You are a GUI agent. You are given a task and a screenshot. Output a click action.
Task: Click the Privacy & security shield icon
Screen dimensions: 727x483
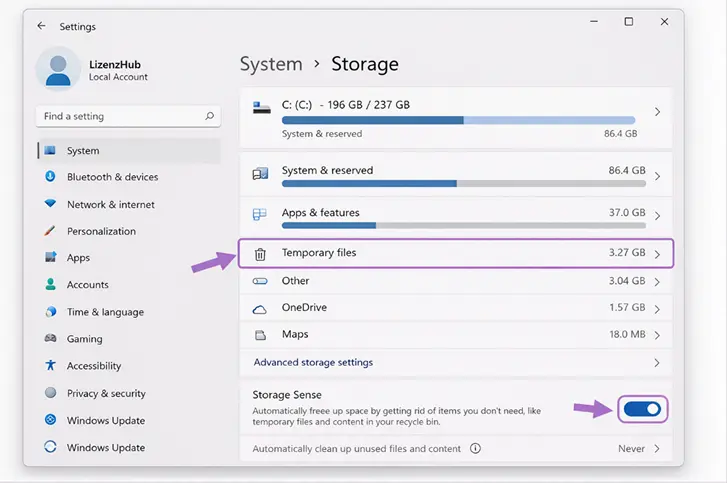pos(50,393)
